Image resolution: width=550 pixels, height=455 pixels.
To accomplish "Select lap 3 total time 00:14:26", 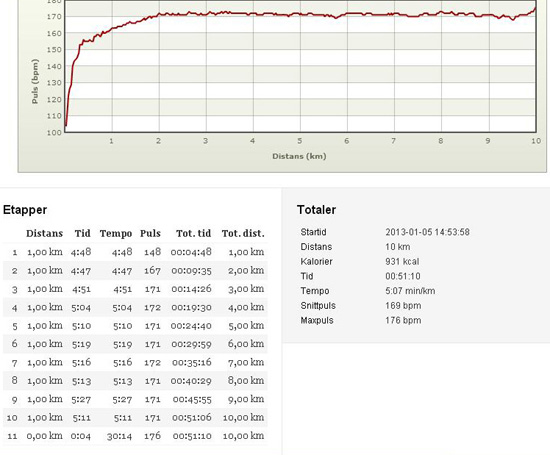I will 191,289.
